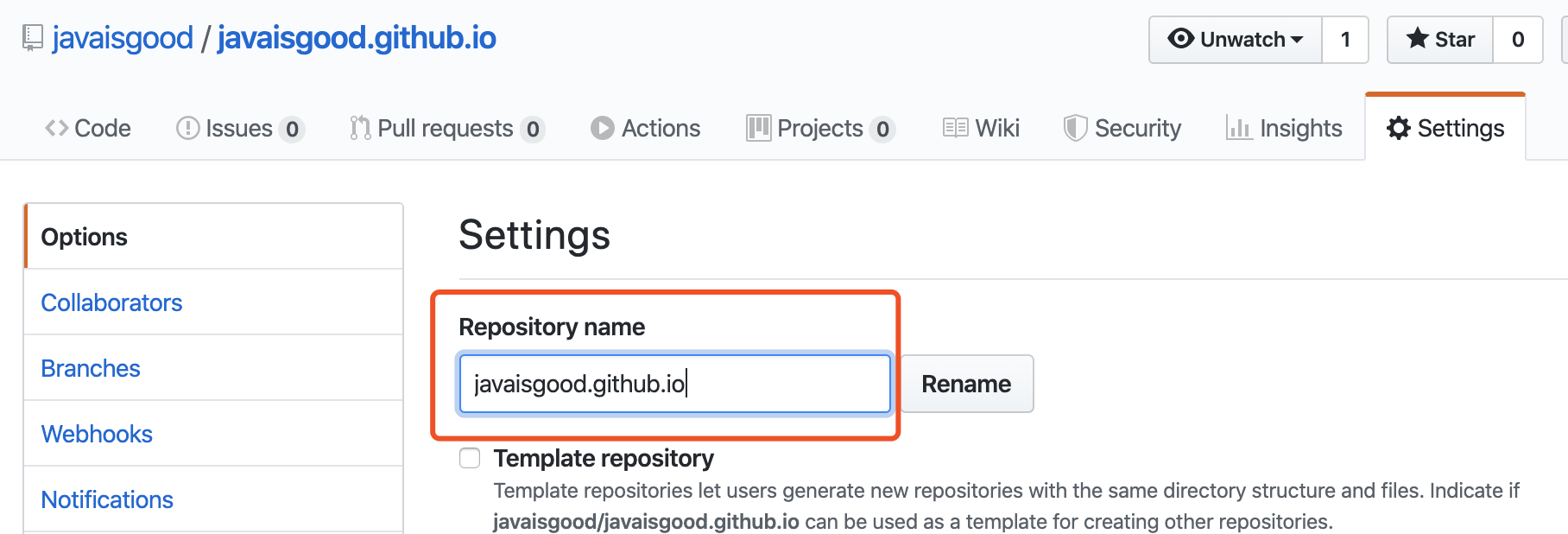
Task: Click the Insights graph icon
Action: coord(1239,128)
